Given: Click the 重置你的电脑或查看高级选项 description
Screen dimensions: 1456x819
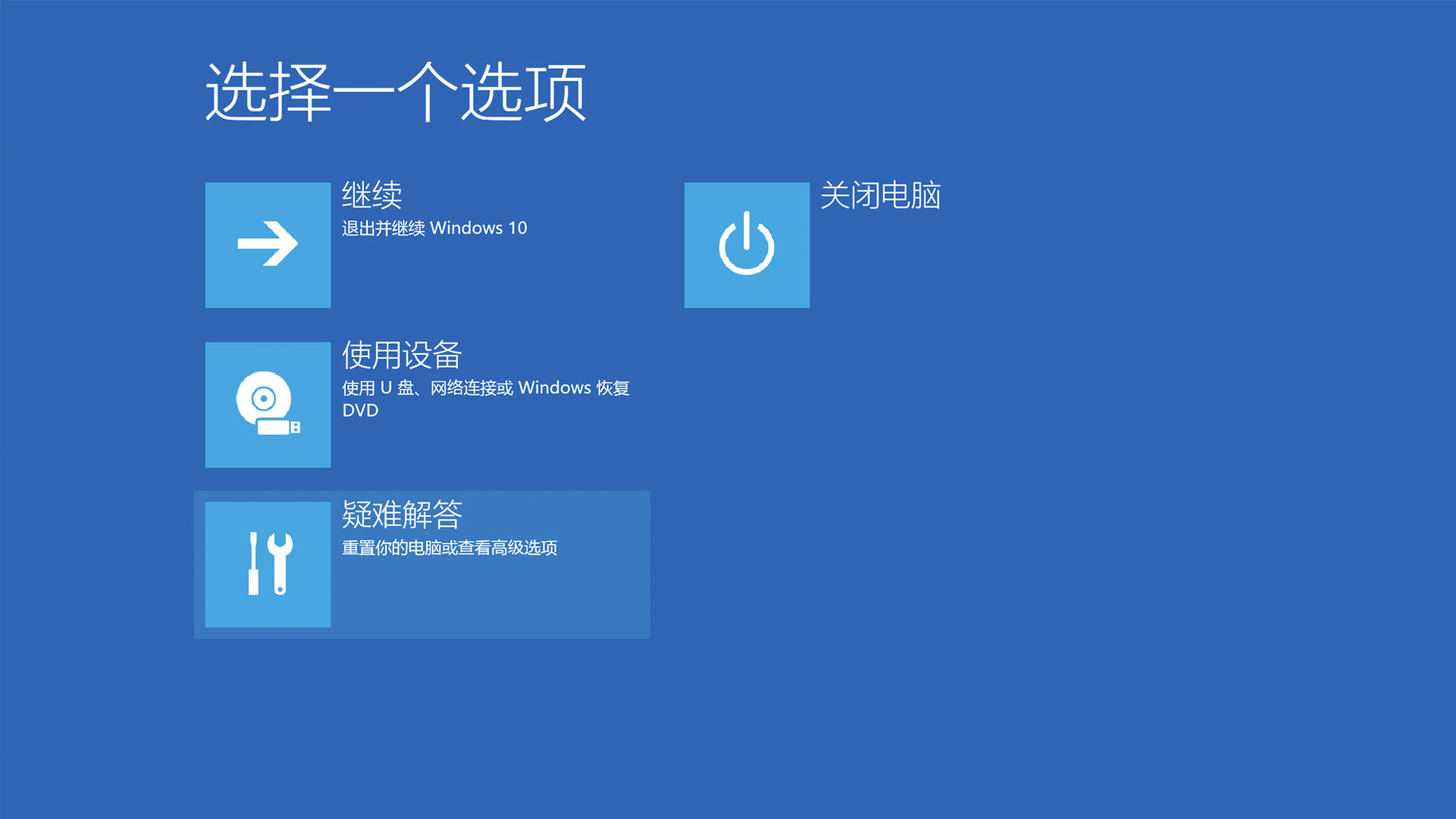Looking at the screenshot, I should pyautogui.click(x=450, y=547).
